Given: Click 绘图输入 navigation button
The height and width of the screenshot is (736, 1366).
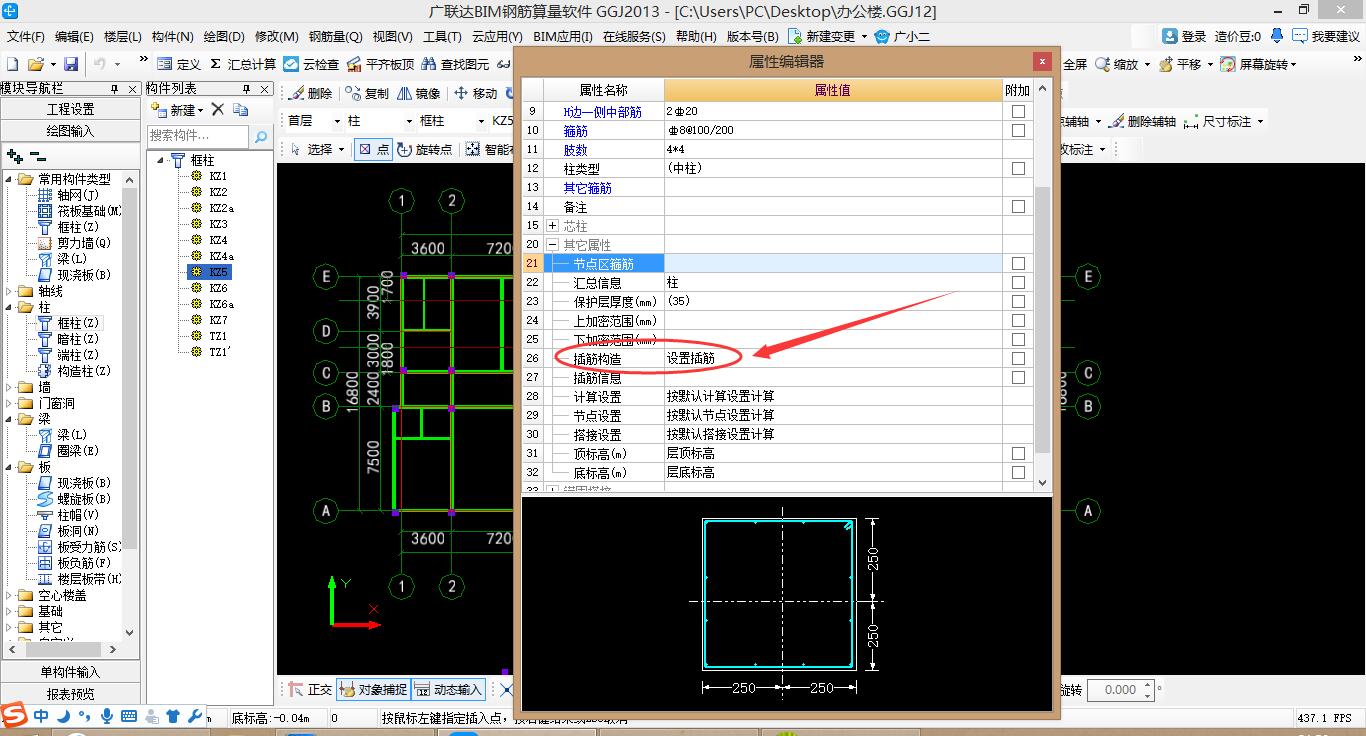Looking at the screenshot, I should pyautogui.click(x=70, y=131).
